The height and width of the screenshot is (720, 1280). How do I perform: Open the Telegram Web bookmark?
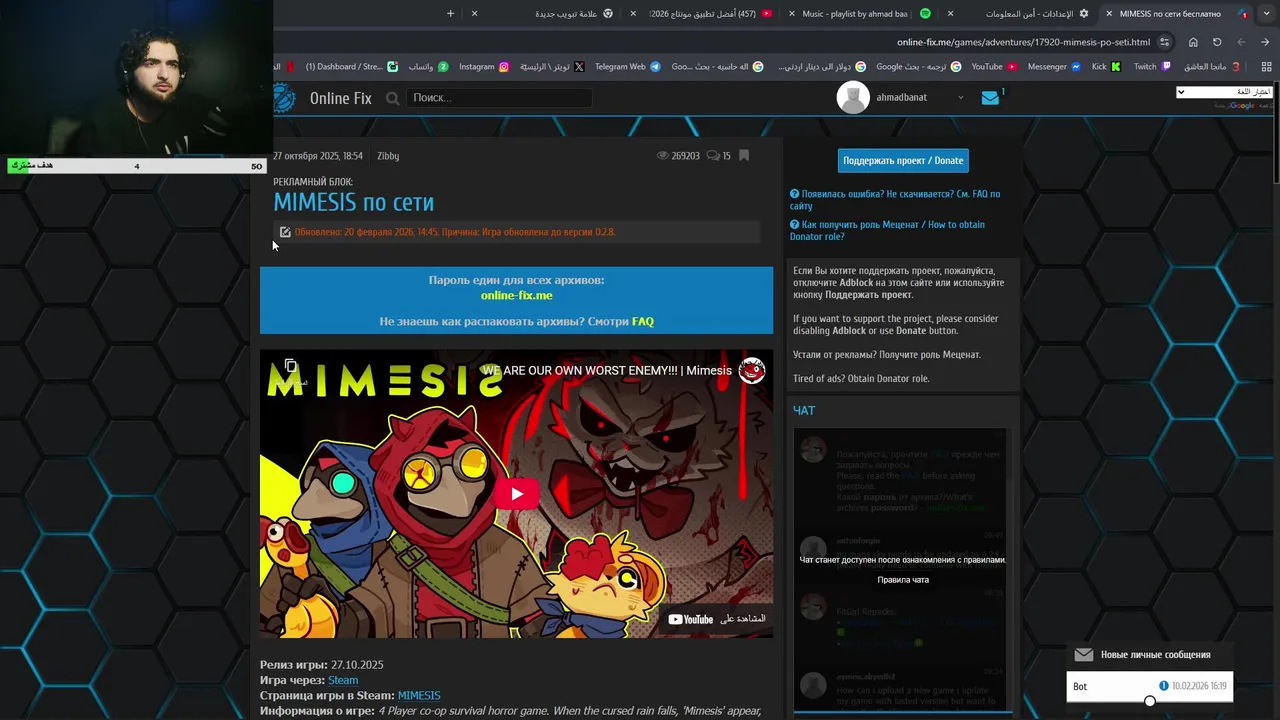click(x=627, y=67)
